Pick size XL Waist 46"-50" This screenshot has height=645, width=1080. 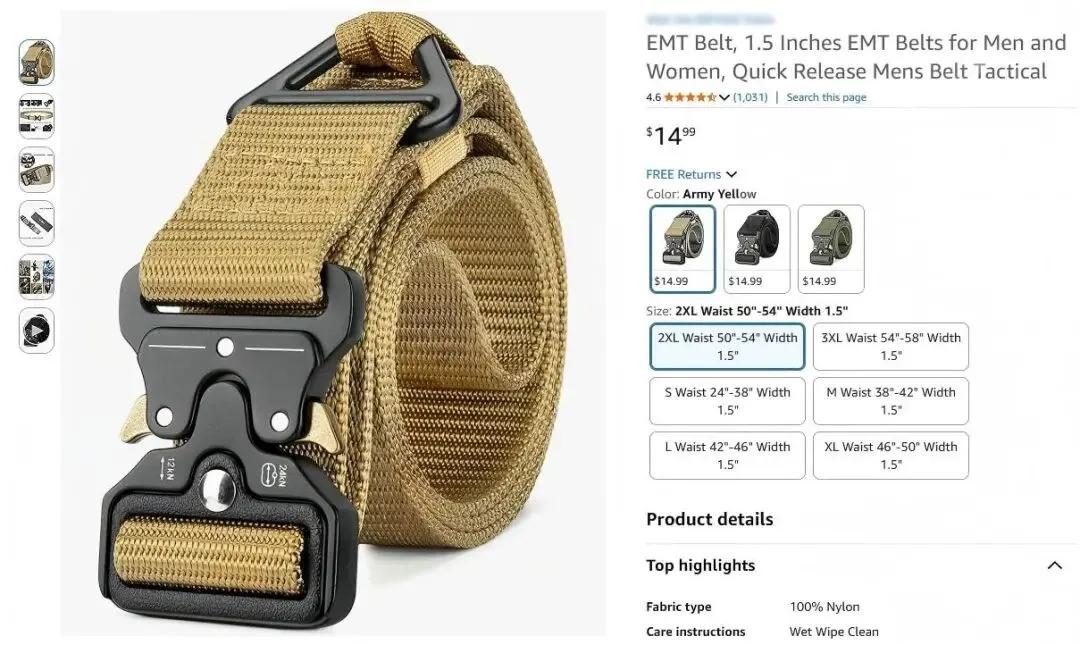pyautogui.click(x=891, y=455)
